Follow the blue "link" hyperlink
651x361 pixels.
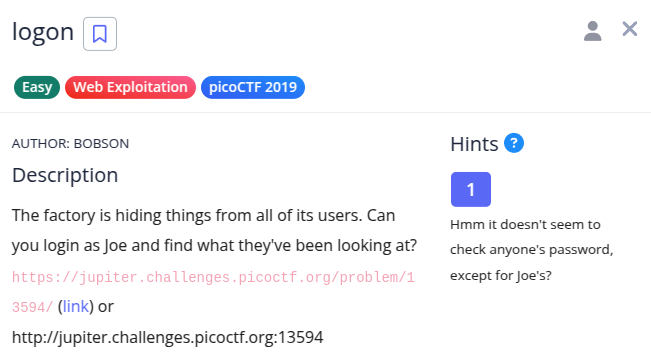point(76,307)
